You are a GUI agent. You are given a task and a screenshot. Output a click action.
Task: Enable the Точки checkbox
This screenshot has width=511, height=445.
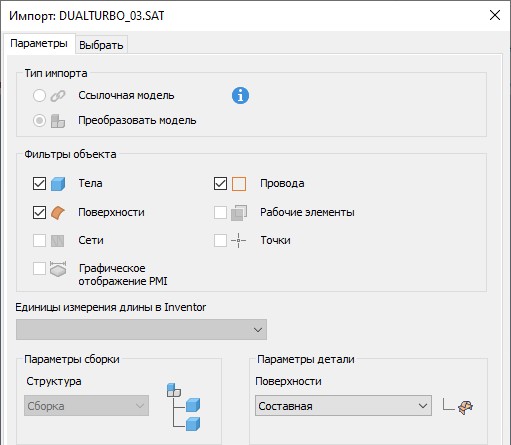click(220, 240)
